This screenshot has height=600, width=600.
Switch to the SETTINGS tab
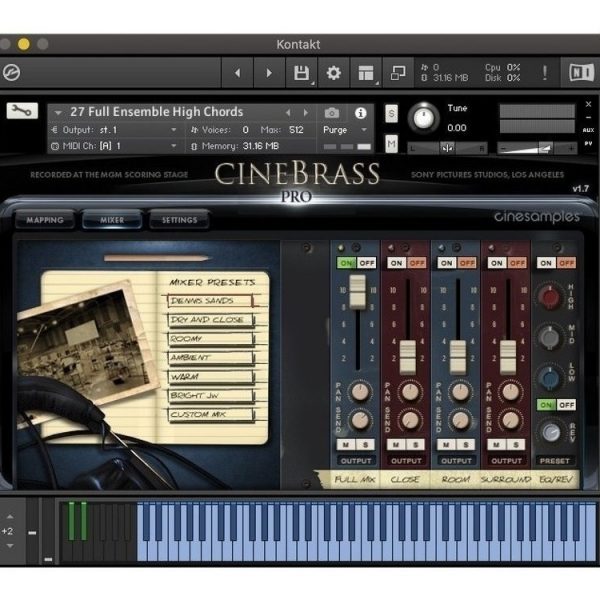click(x=179, y=220)
